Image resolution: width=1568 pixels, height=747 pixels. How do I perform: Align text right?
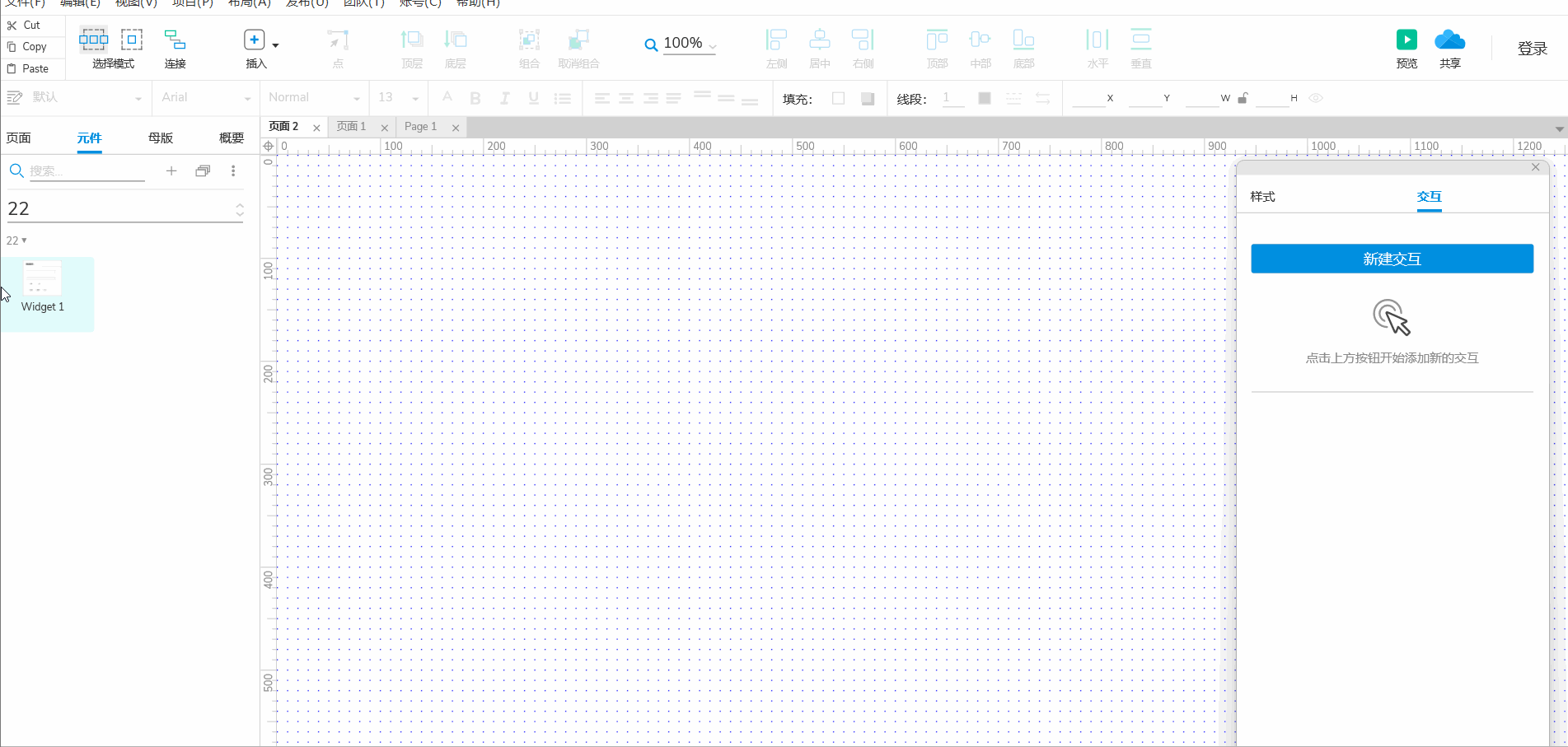tap(650, 98)
